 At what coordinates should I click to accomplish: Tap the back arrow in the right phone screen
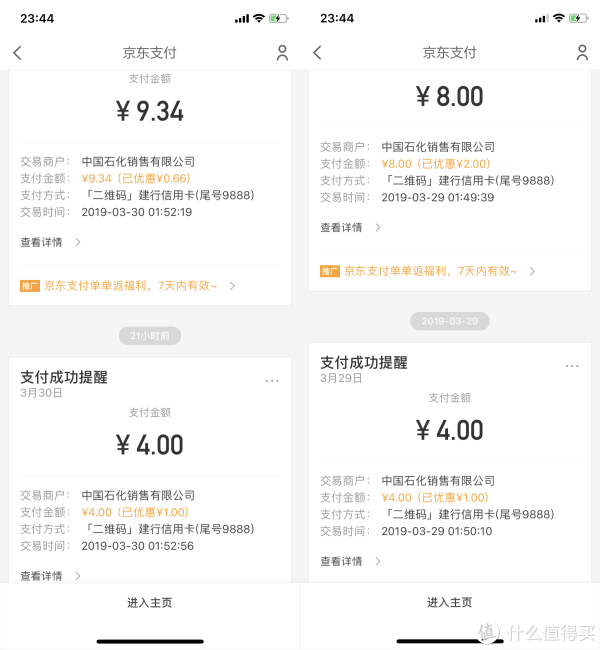(x=317, y=53)
